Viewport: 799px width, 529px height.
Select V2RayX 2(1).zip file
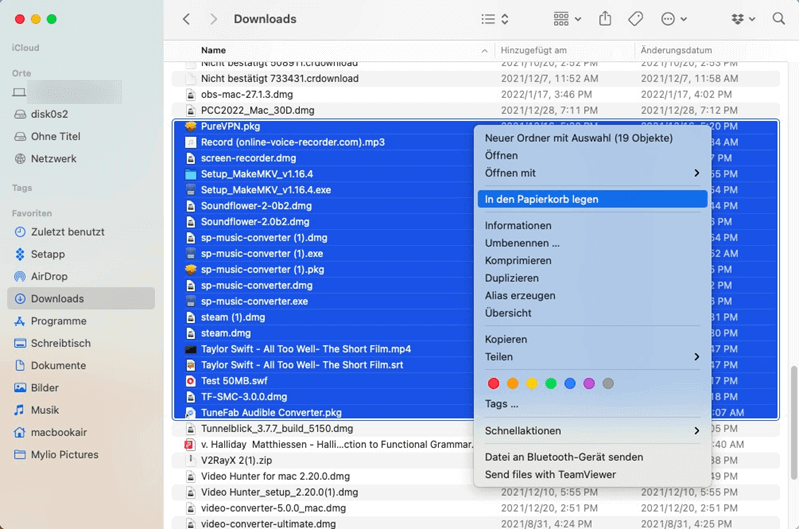[236, 461]
